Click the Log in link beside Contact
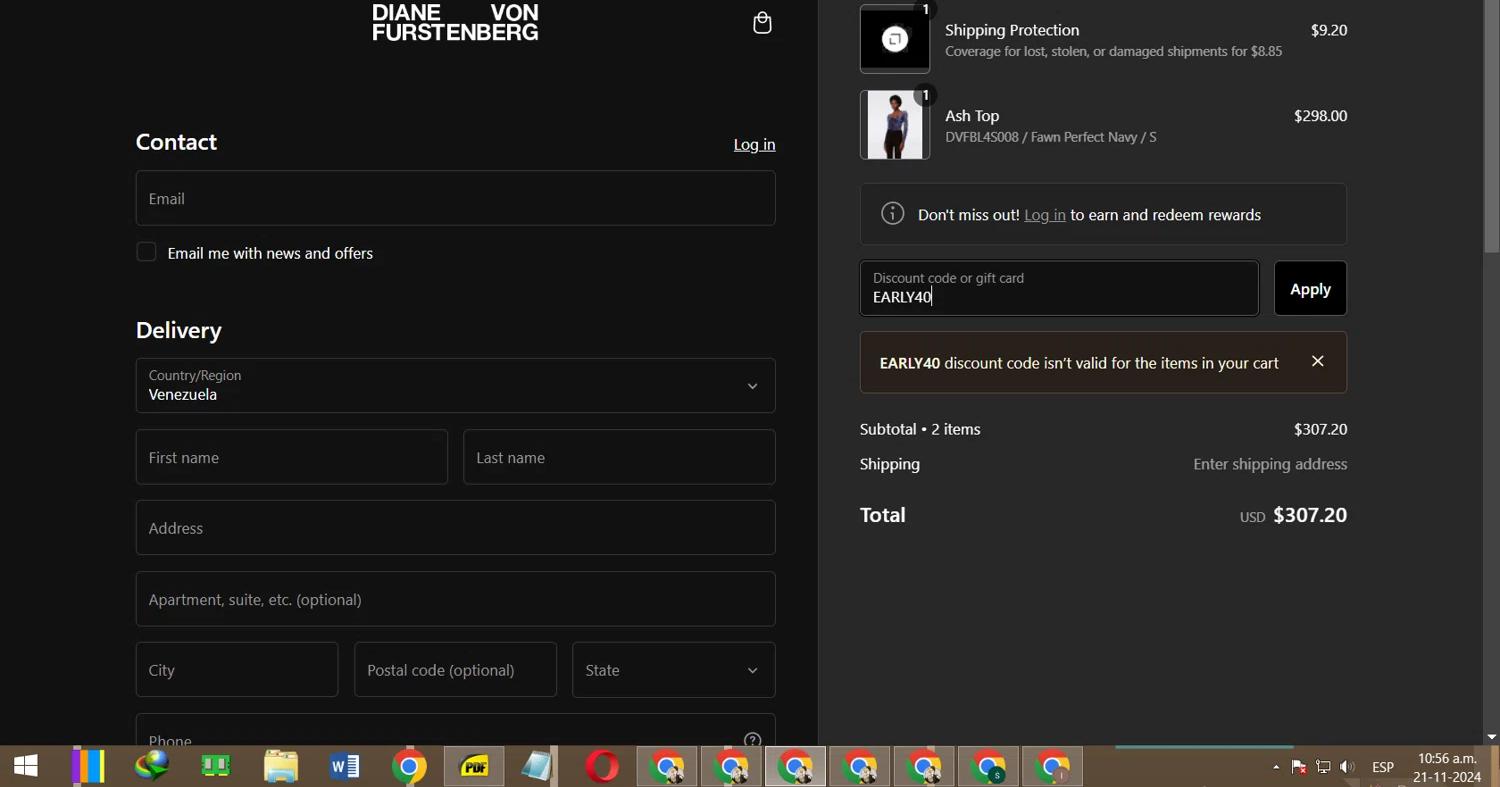 754,145
